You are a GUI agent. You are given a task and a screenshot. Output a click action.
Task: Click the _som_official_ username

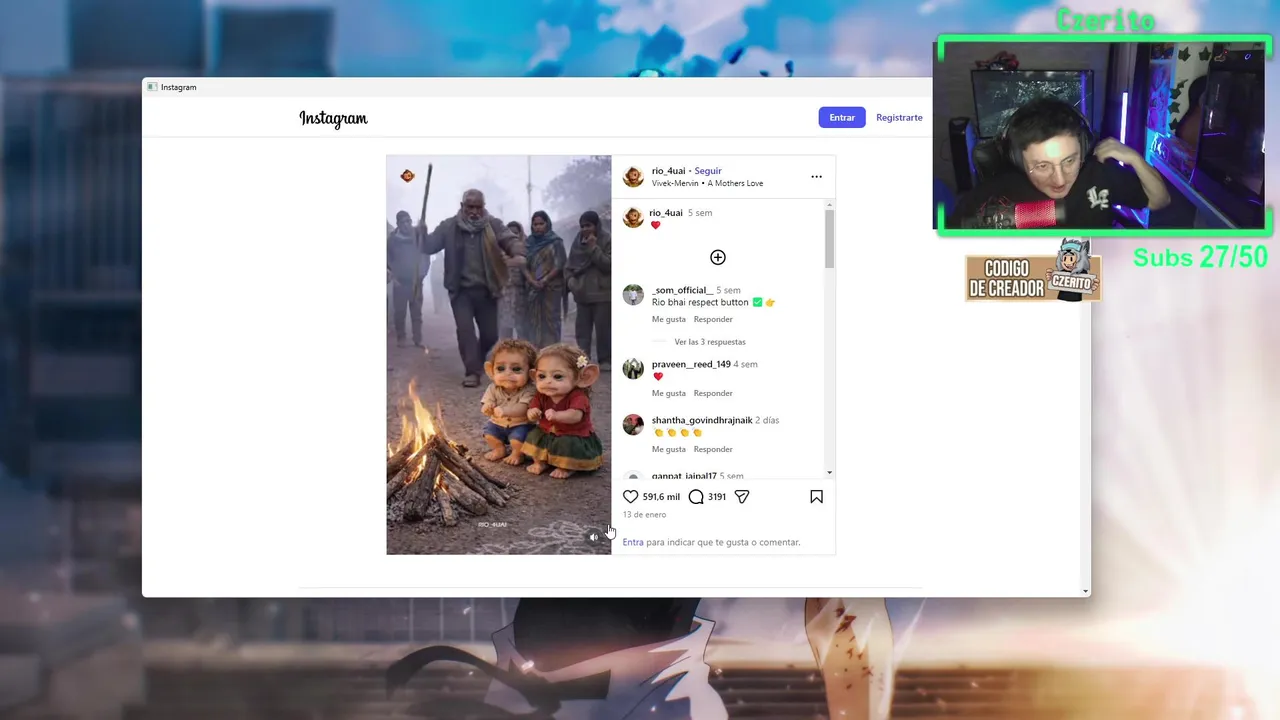(682, 290)
